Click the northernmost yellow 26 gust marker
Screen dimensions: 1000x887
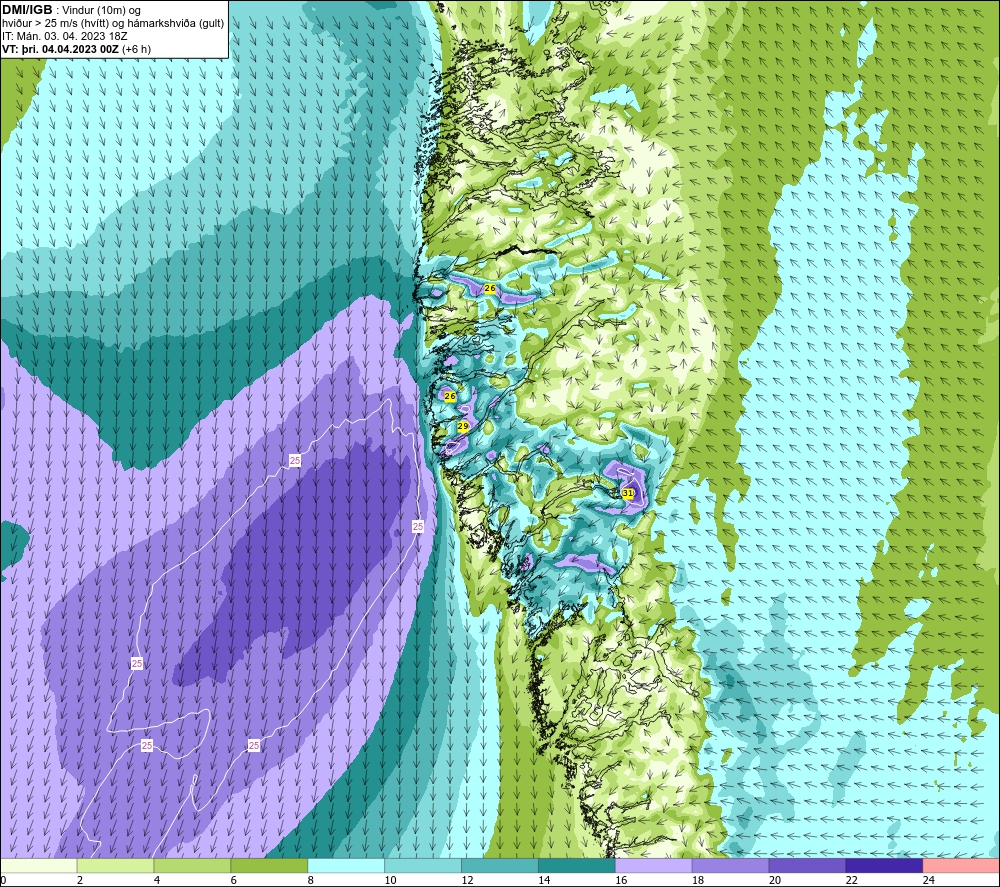pos(490,288)
